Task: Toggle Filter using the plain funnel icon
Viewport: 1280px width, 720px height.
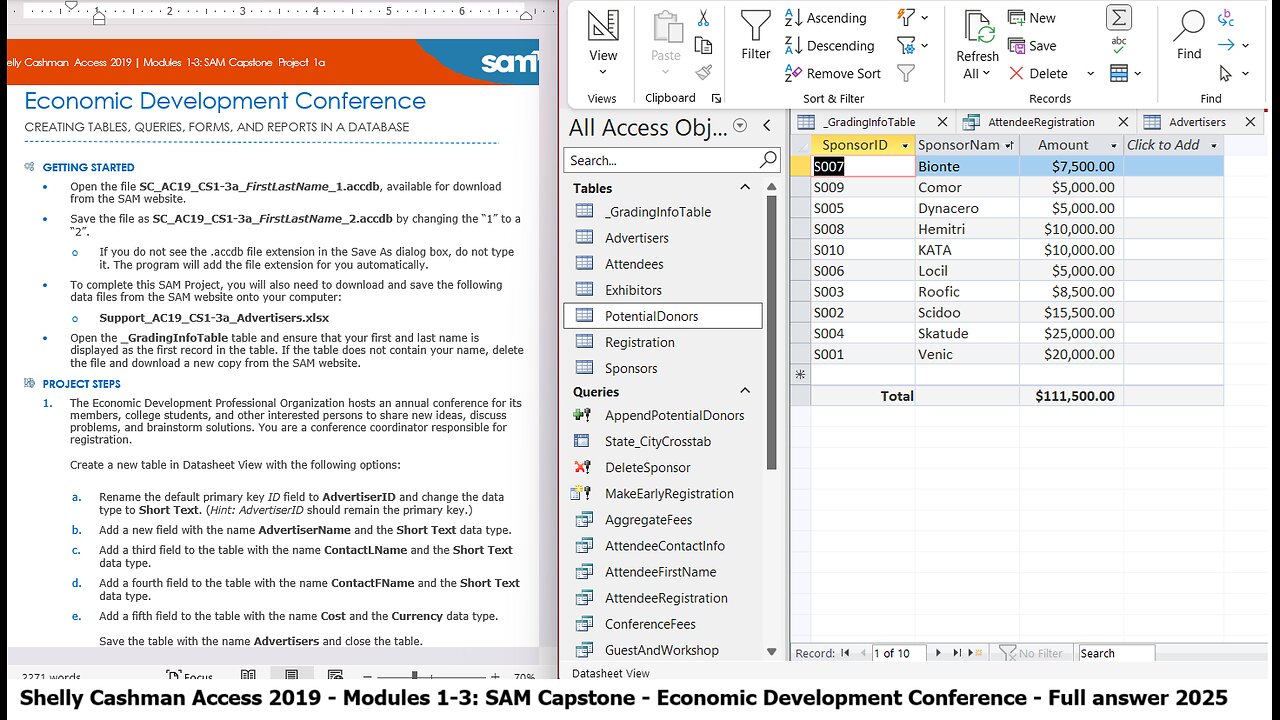Action: point(906,73)
